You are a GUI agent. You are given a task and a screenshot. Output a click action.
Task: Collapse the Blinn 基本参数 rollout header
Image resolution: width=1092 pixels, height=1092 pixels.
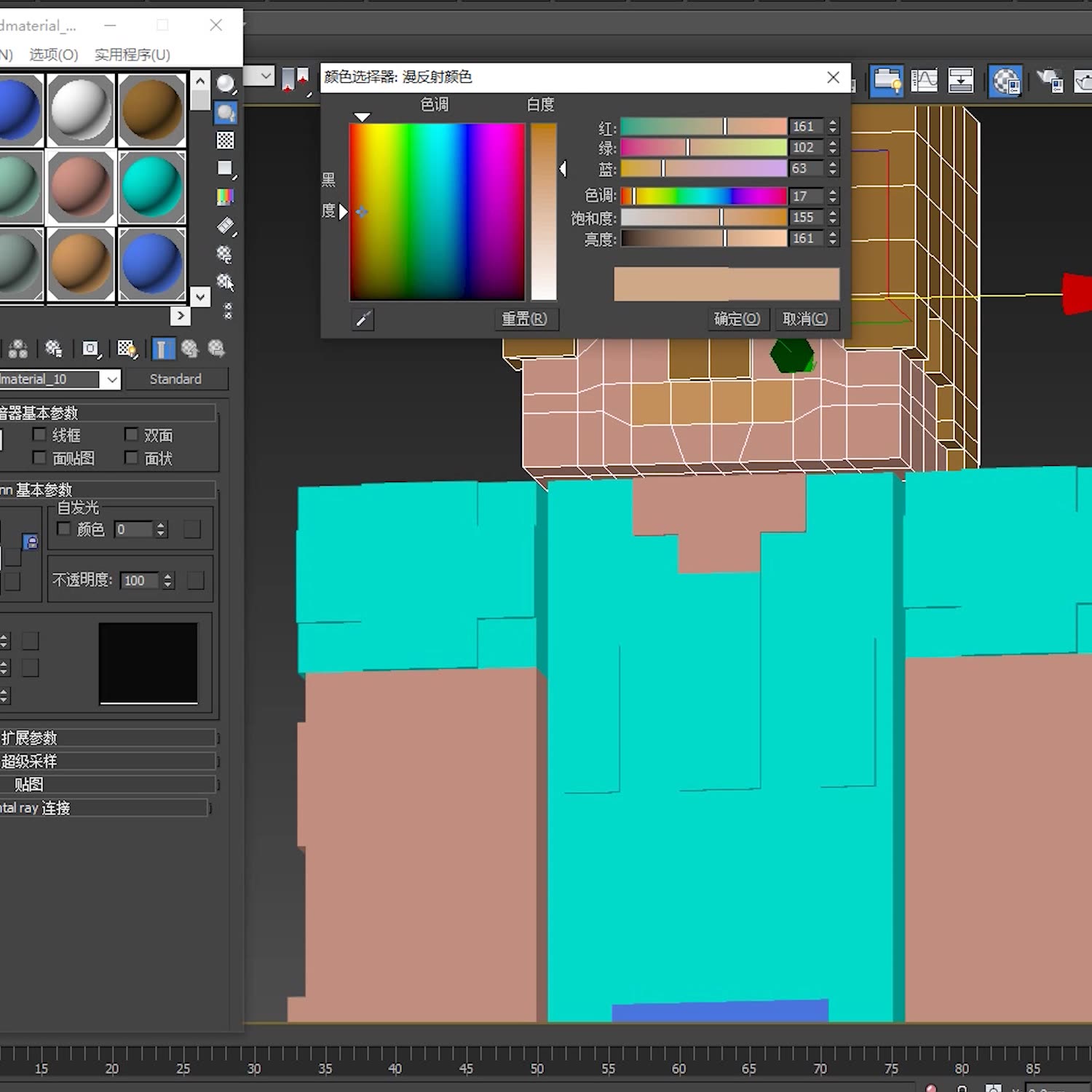click(108, 489)
